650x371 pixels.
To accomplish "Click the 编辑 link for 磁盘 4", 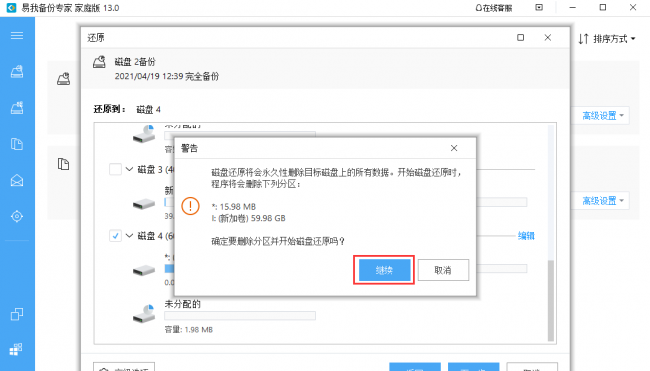I will 526,236.
